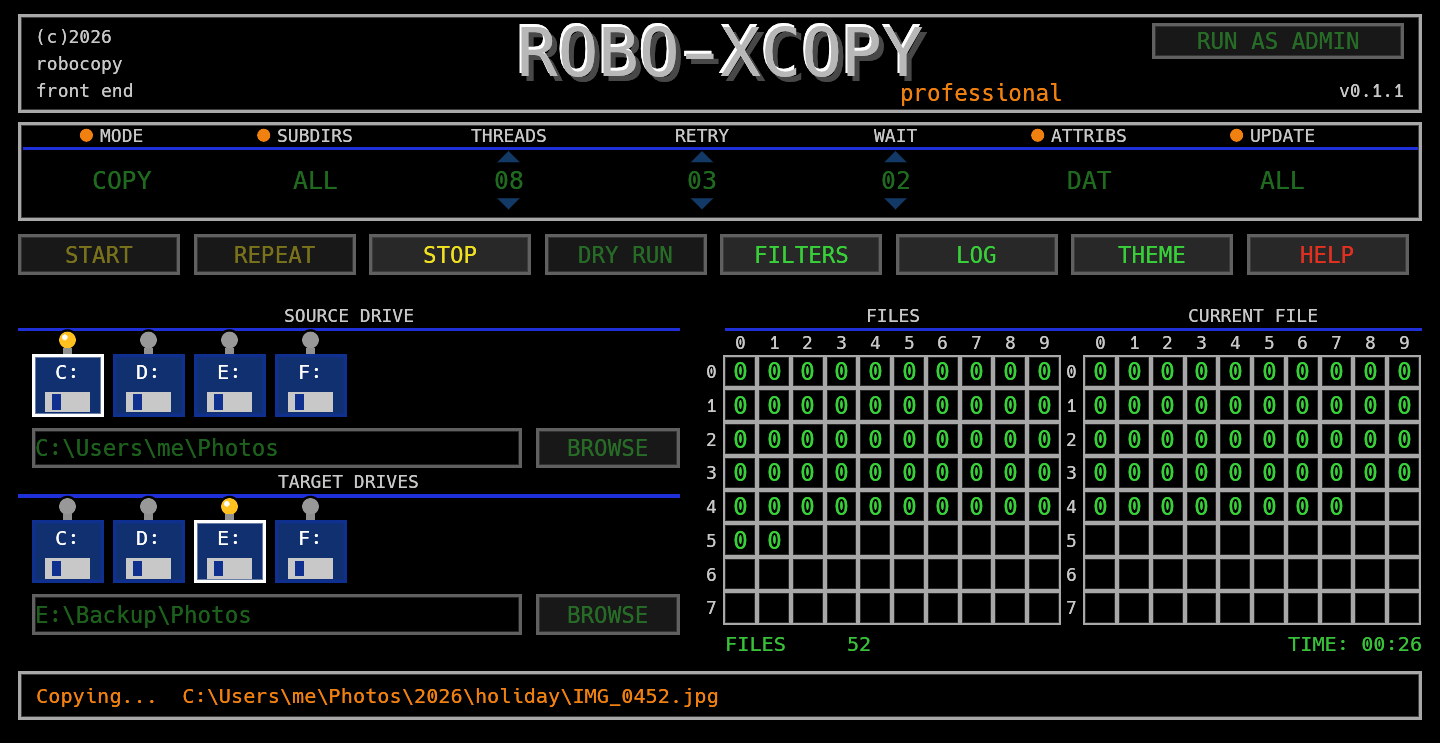
Task: Click the REPEAT button
Action: coord(275,255)
